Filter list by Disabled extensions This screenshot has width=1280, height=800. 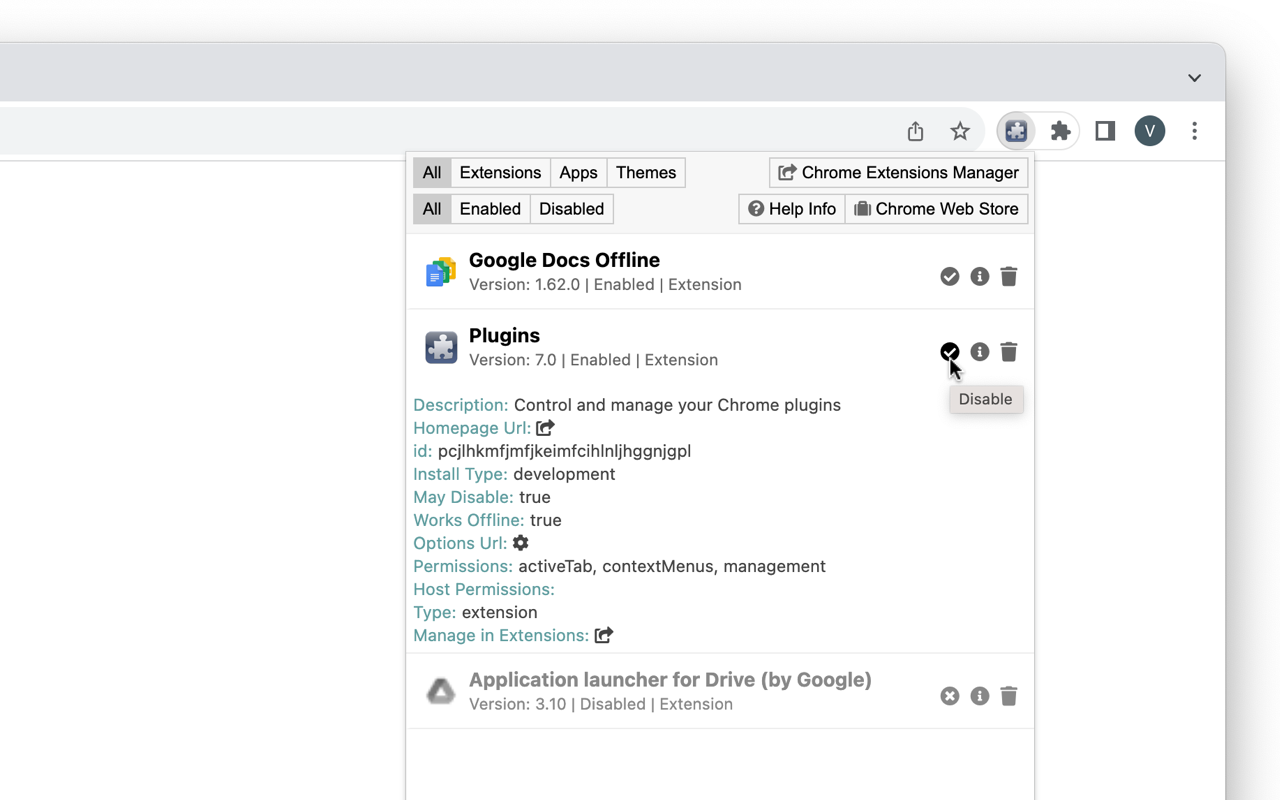pyautogui.click(x=571, y=209)
